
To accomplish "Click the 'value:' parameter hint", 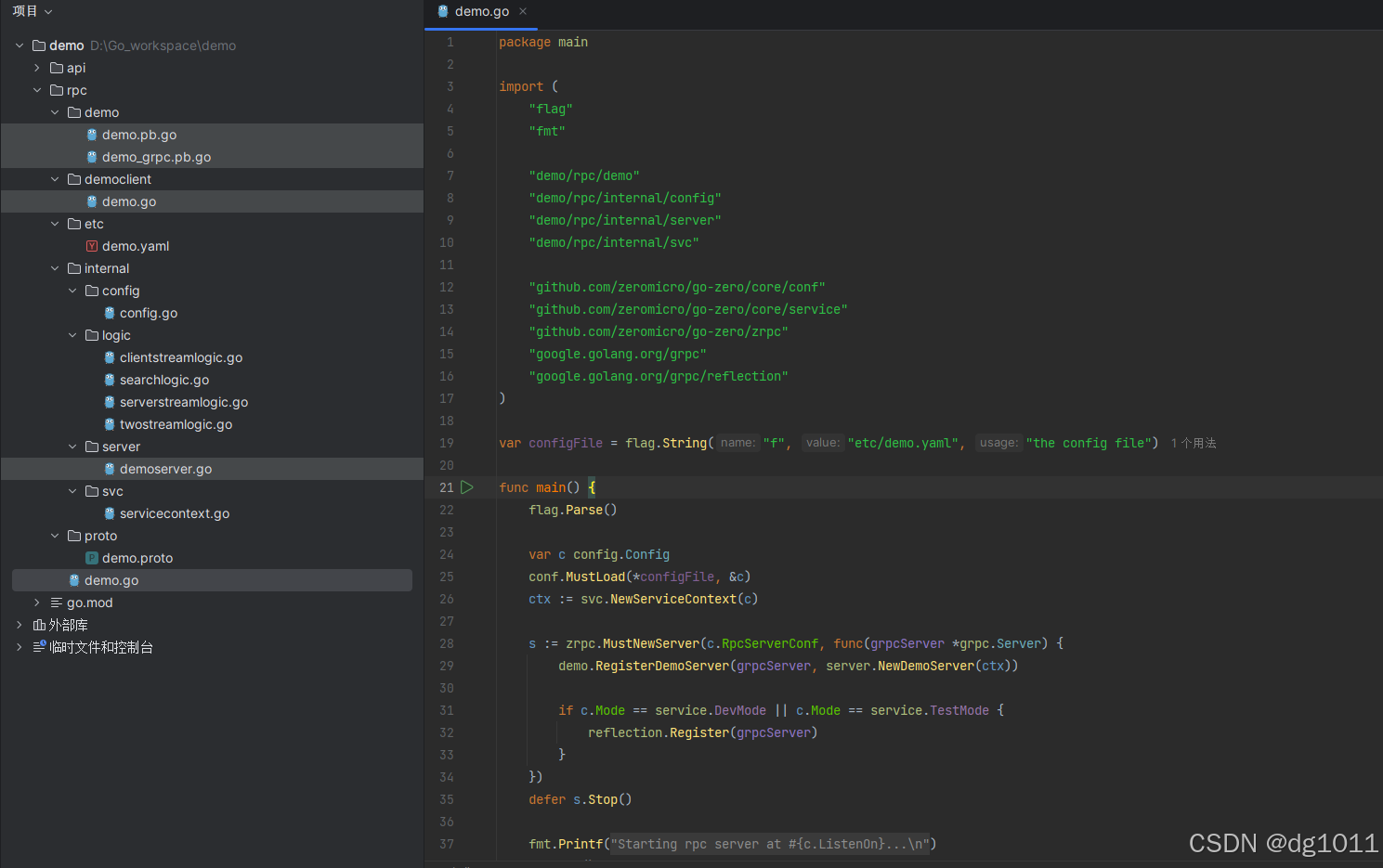I will pos(823,443).
